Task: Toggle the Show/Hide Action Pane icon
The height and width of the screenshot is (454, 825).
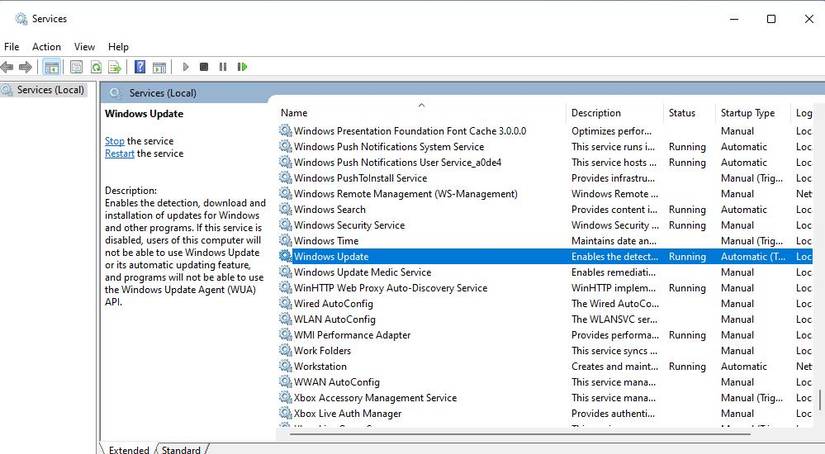Action: coord(159,67)
